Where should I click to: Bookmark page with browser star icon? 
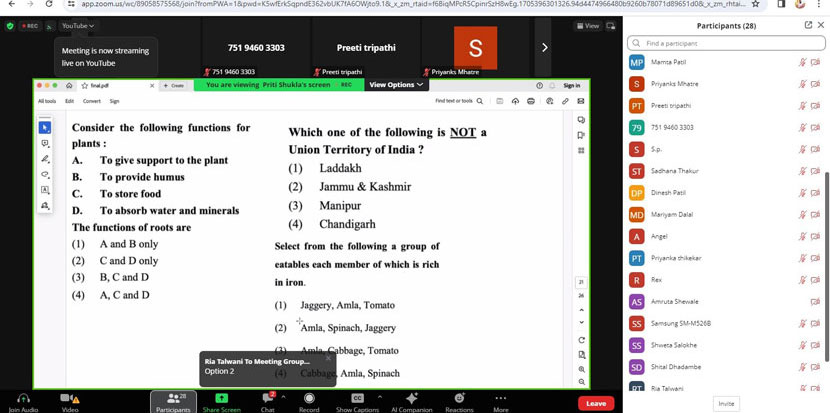755,3
